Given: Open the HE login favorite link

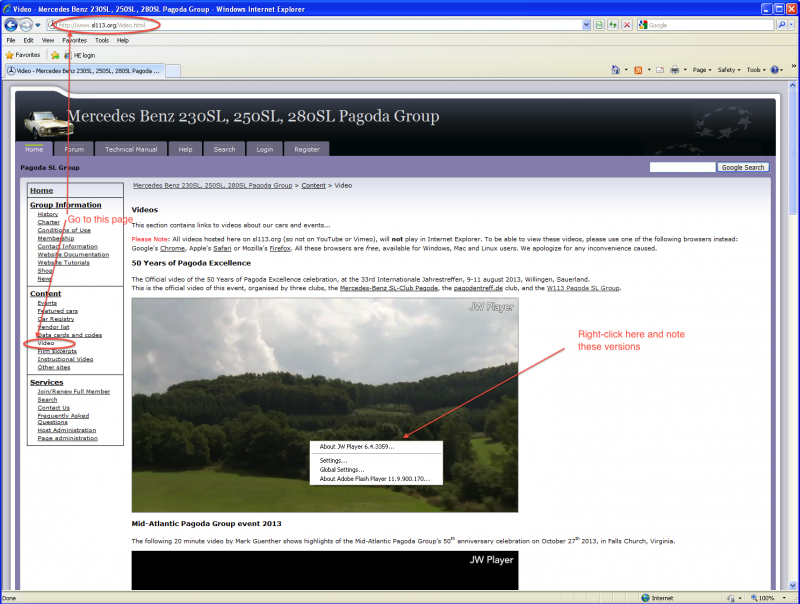Looking at the screenshot, I should [x=80, y=55].
